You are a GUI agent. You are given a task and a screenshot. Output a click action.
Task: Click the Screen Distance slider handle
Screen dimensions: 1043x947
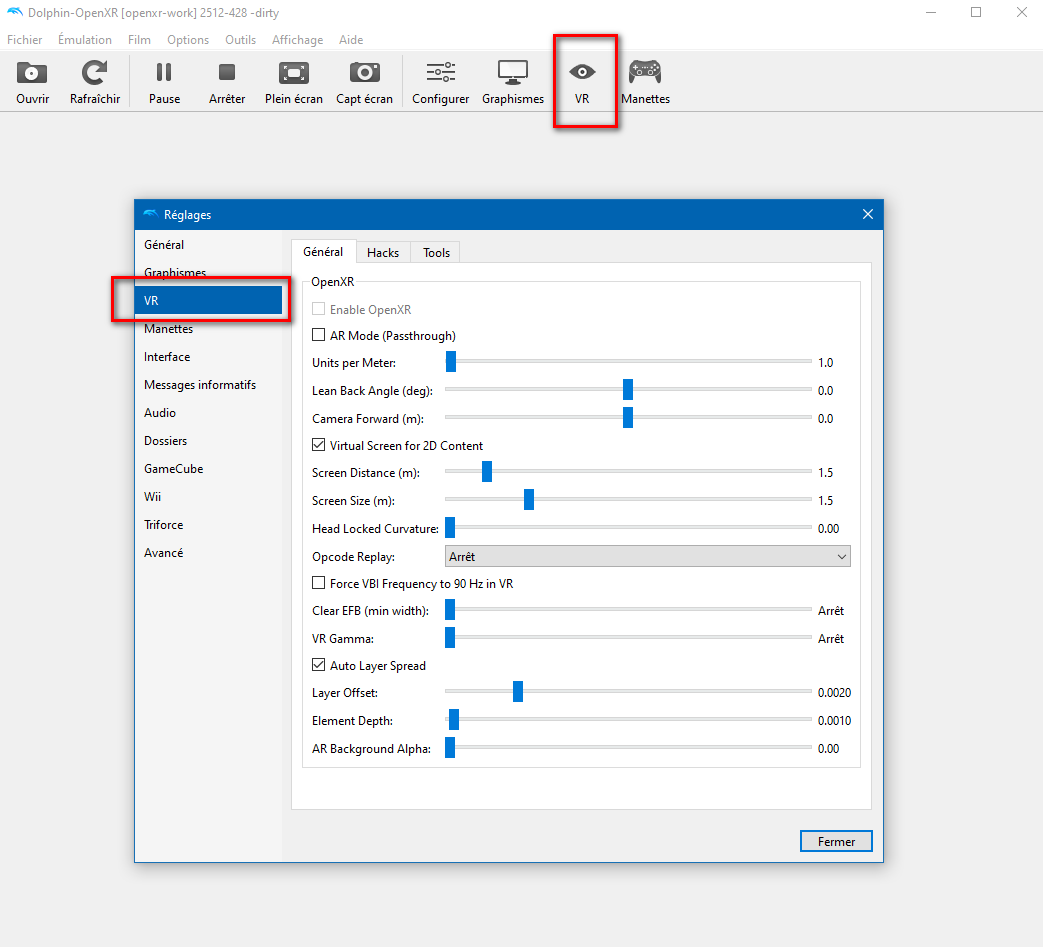point(487,472)
